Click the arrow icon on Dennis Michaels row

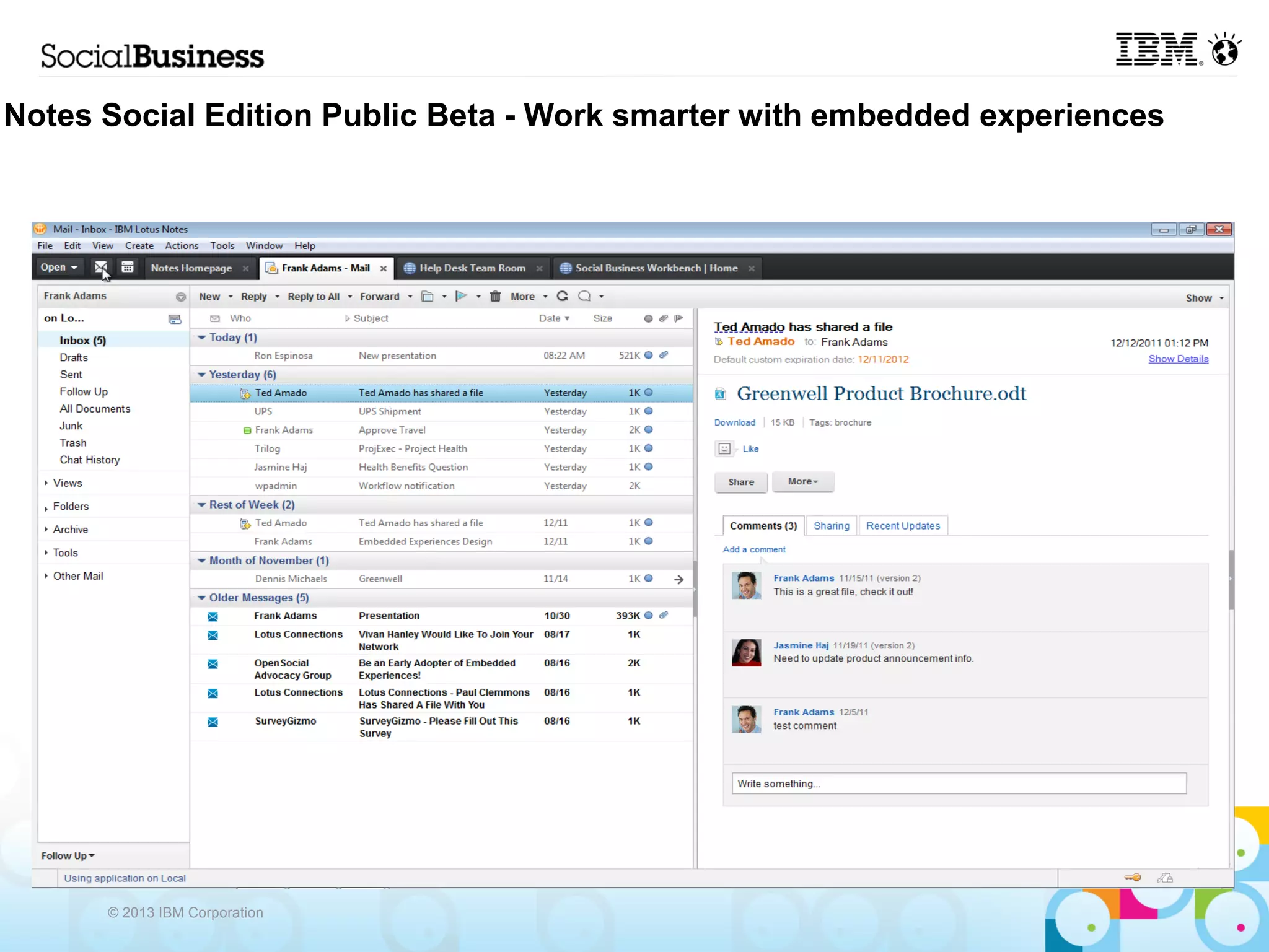[679, 579]
